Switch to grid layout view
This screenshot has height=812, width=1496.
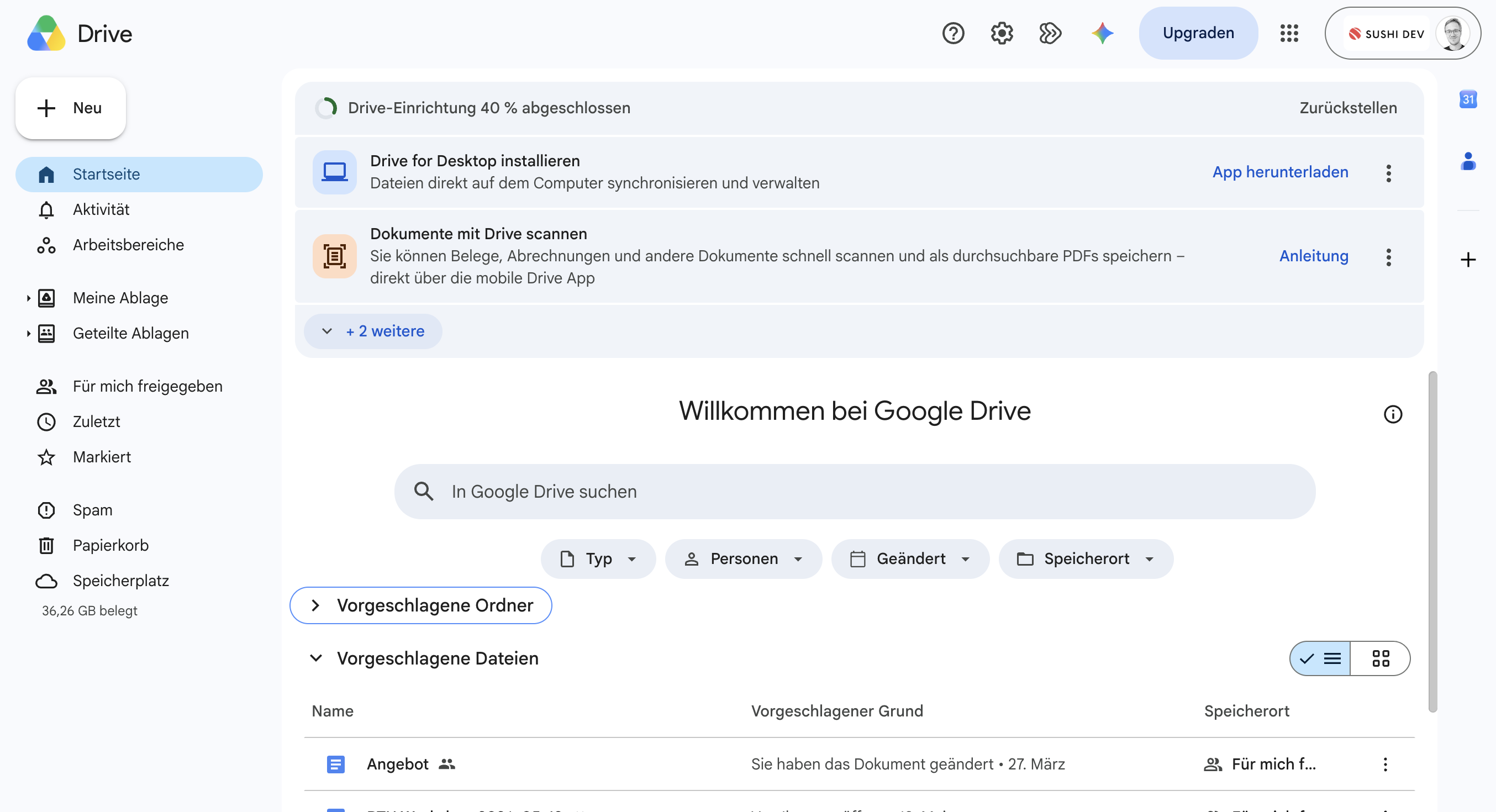[x=1380, y=658]
